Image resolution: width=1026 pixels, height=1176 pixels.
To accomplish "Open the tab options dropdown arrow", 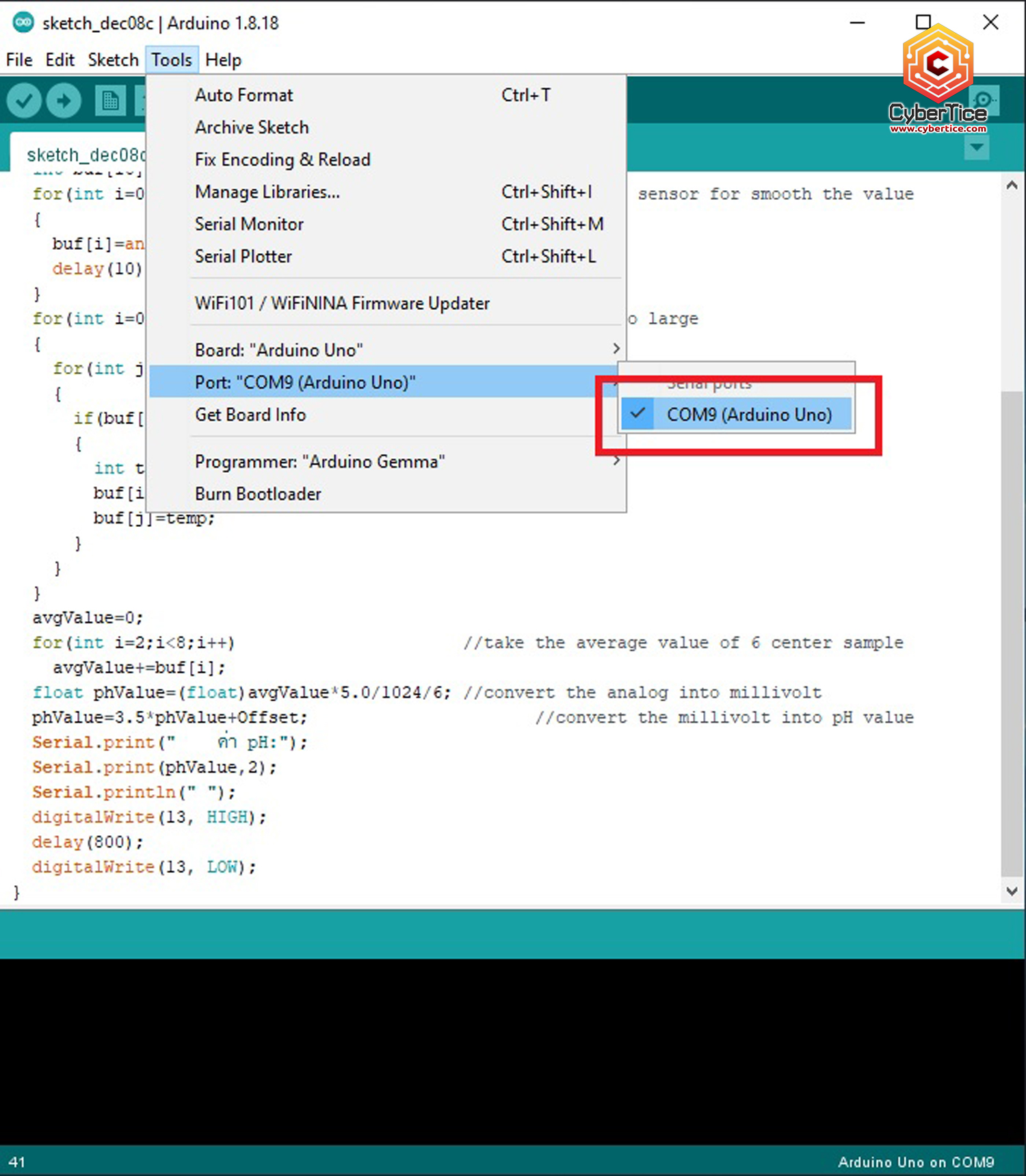I will [x=976, y=147].
